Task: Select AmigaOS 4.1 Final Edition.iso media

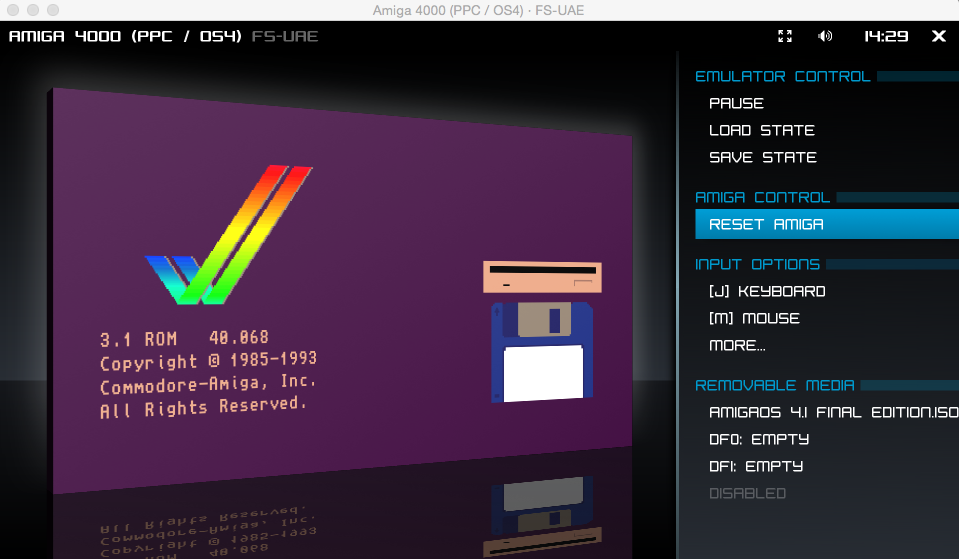Action: 834,412
